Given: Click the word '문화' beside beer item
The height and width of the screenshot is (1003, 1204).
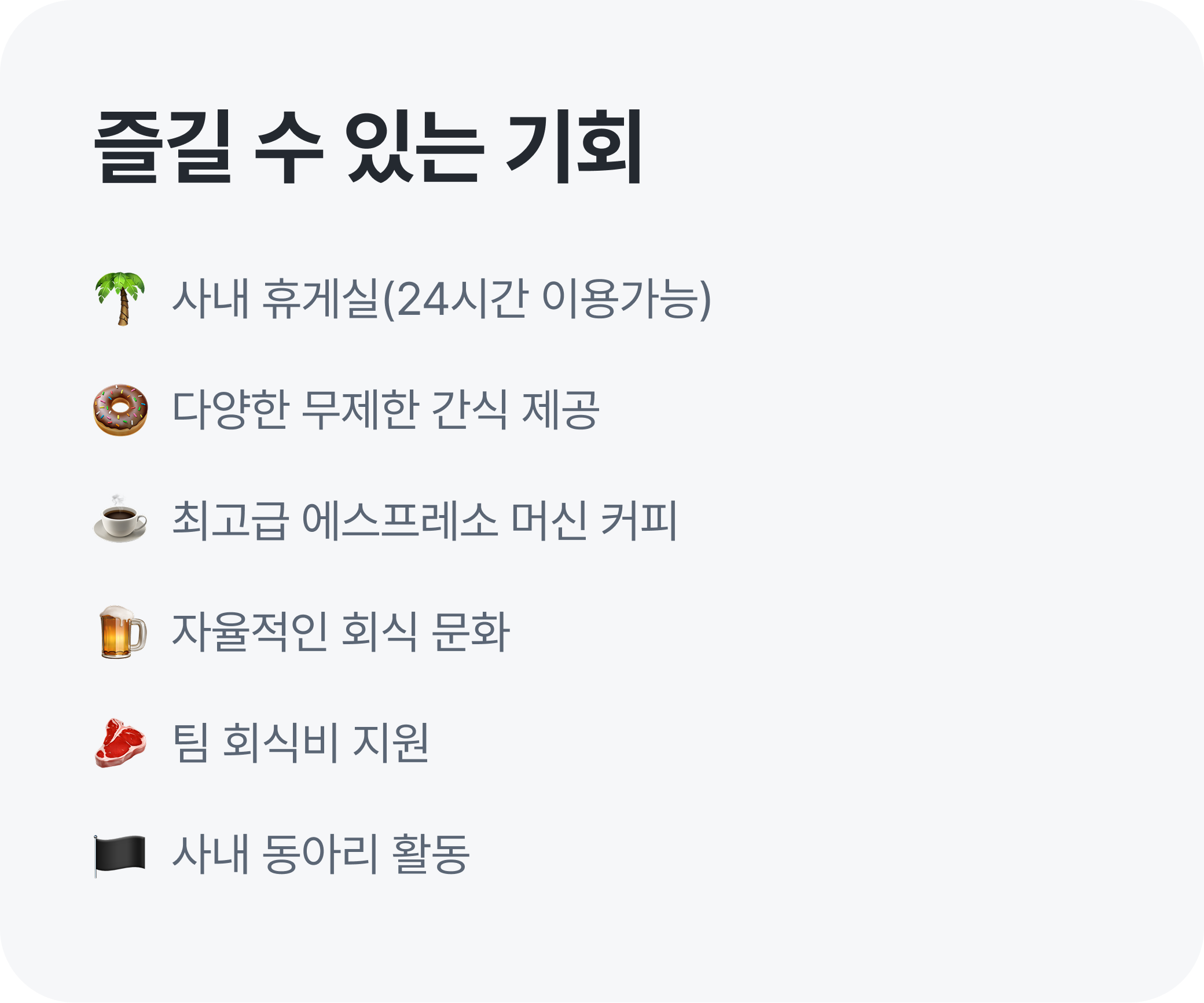Looking at the screenshot, I should (x=471, y=632).
